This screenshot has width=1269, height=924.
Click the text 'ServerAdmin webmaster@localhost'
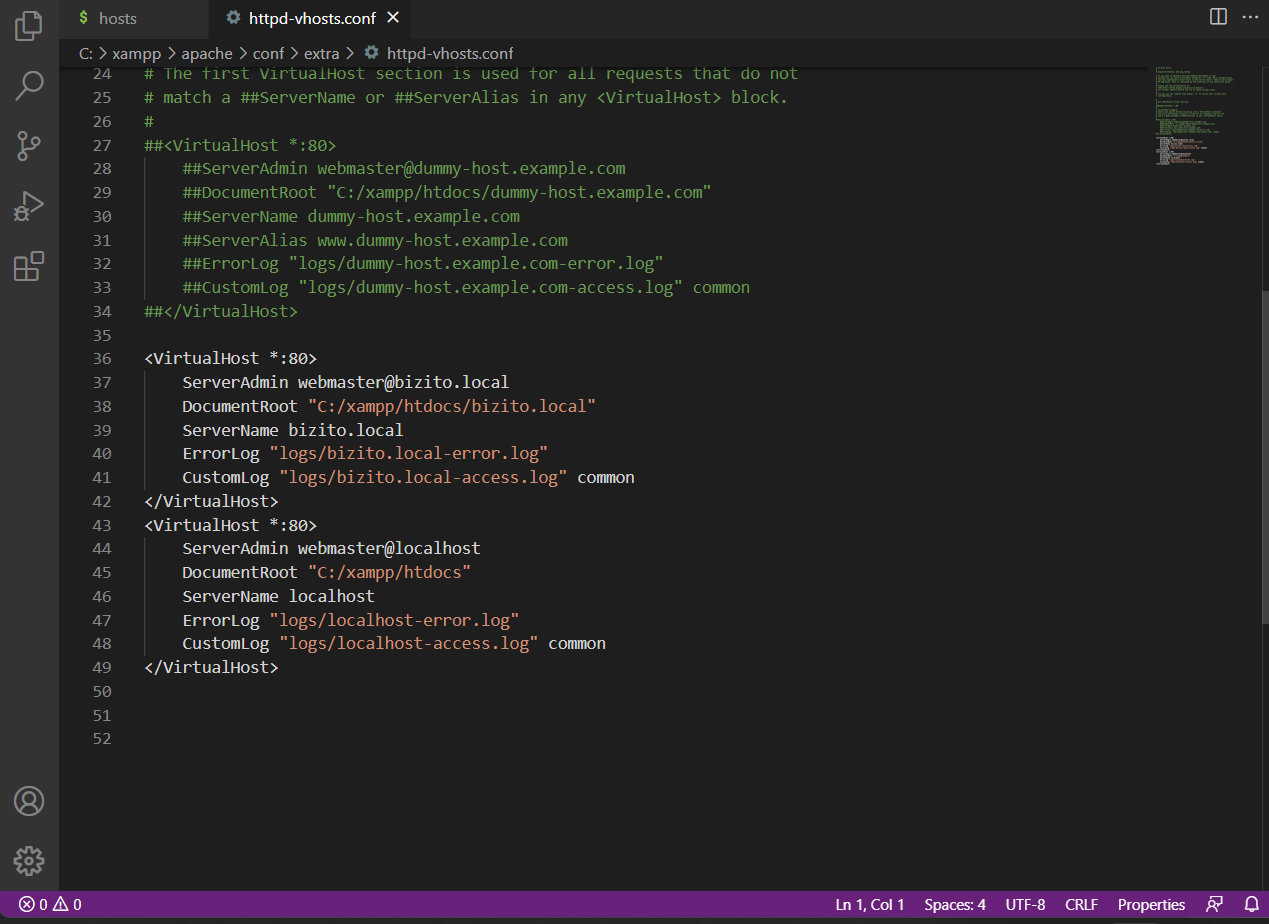tap(331, 548)
